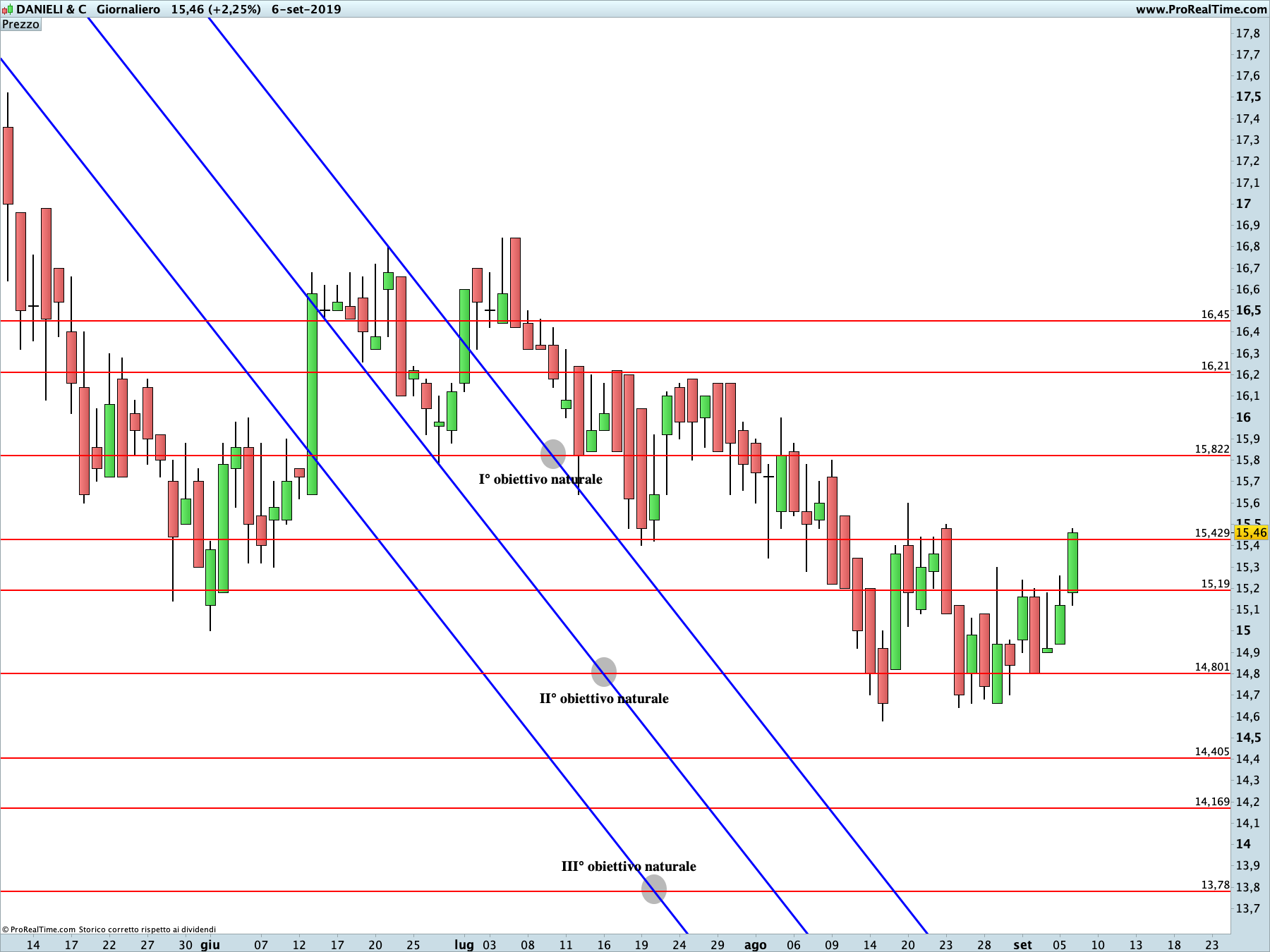Click the 16,5 price axis label

click(1248, 310)
